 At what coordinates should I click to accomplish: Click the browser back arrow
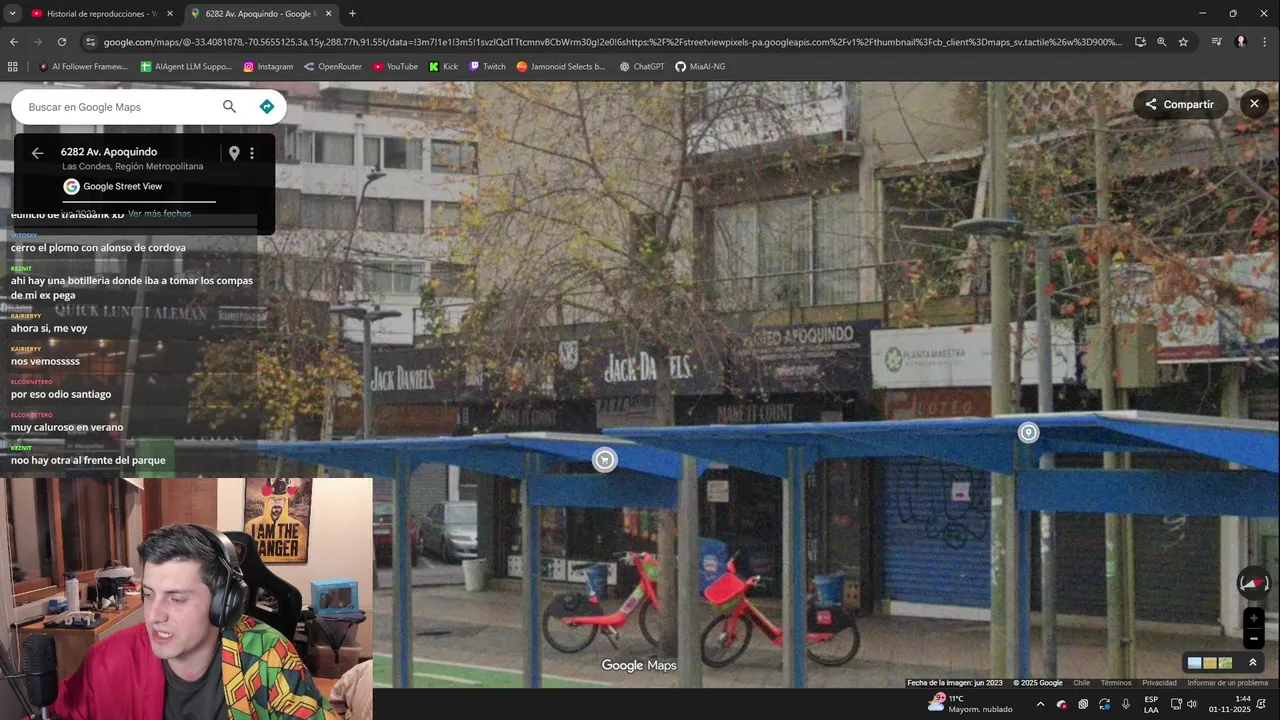click(14, 42)
